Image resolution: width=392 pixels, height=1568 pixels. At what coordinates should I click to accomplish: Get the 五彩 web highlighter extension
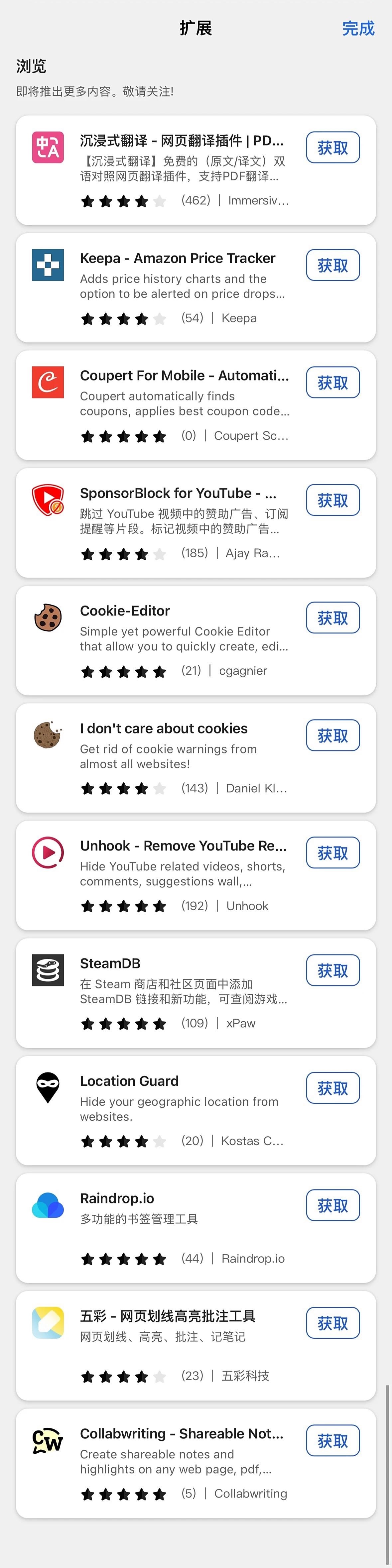click(333, 1323)
